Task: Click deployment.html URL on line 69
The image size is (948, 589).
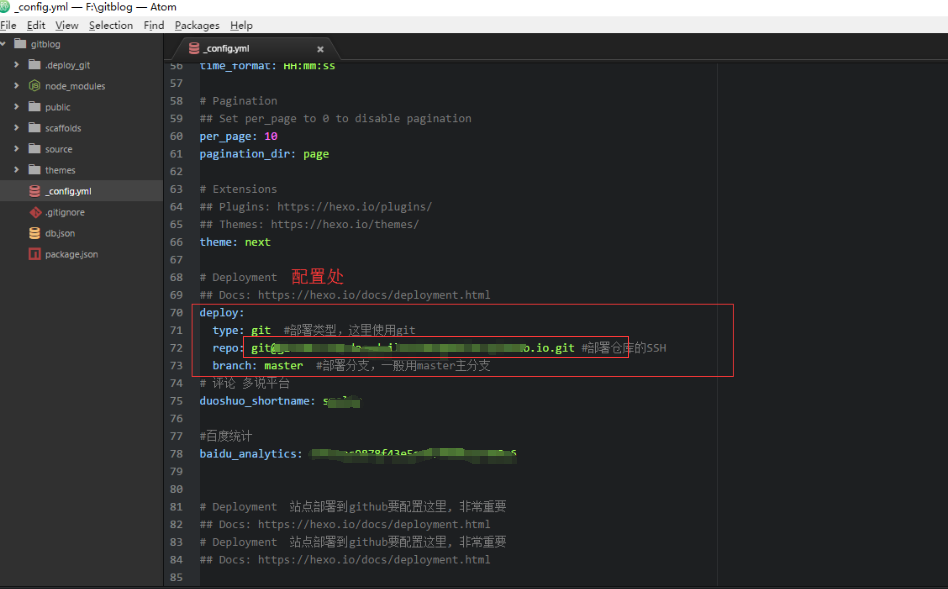Action: pos(374,295)
